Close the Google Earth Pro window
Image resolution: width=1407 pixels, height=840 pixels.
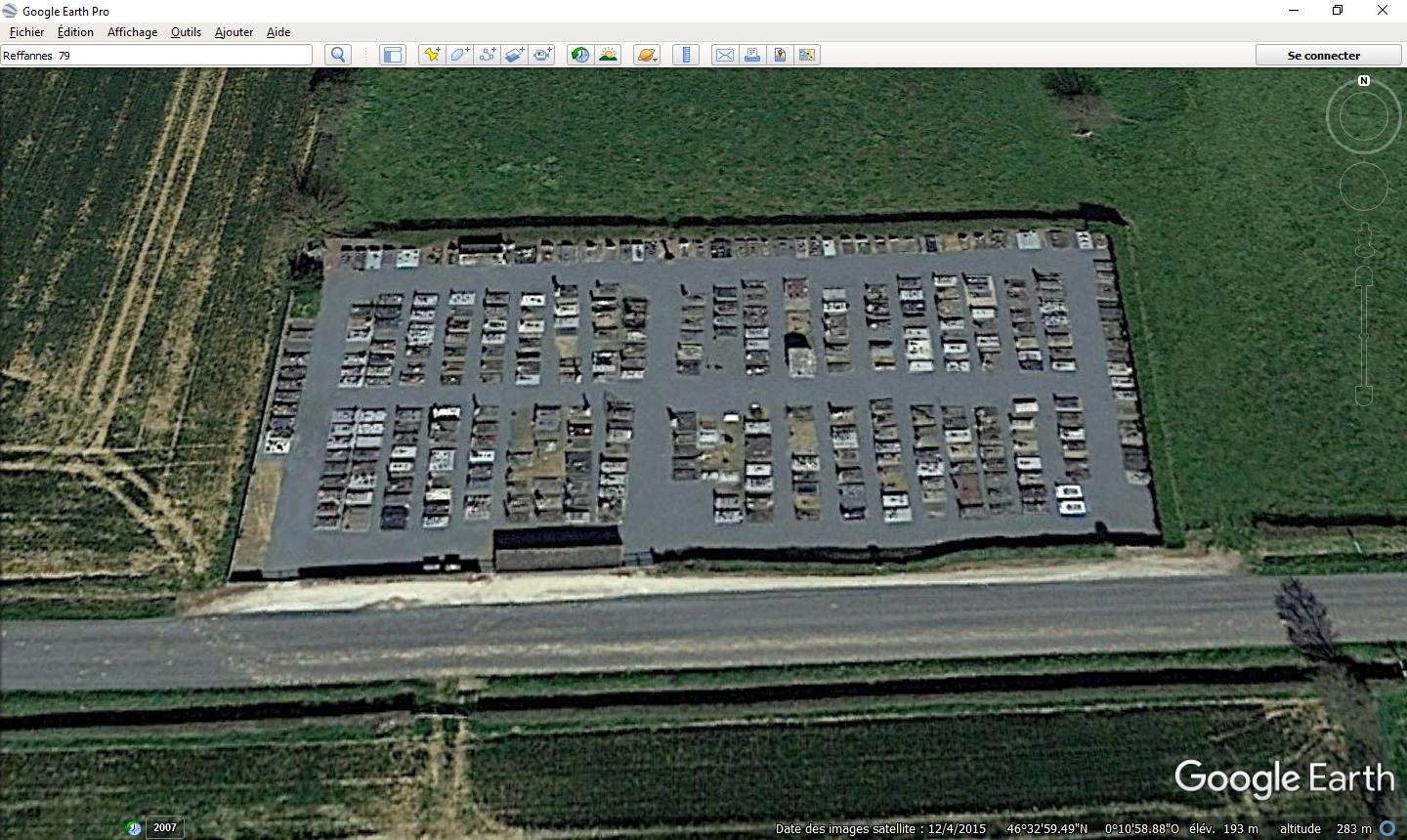pyautogui.click(x=1383, y=11)
